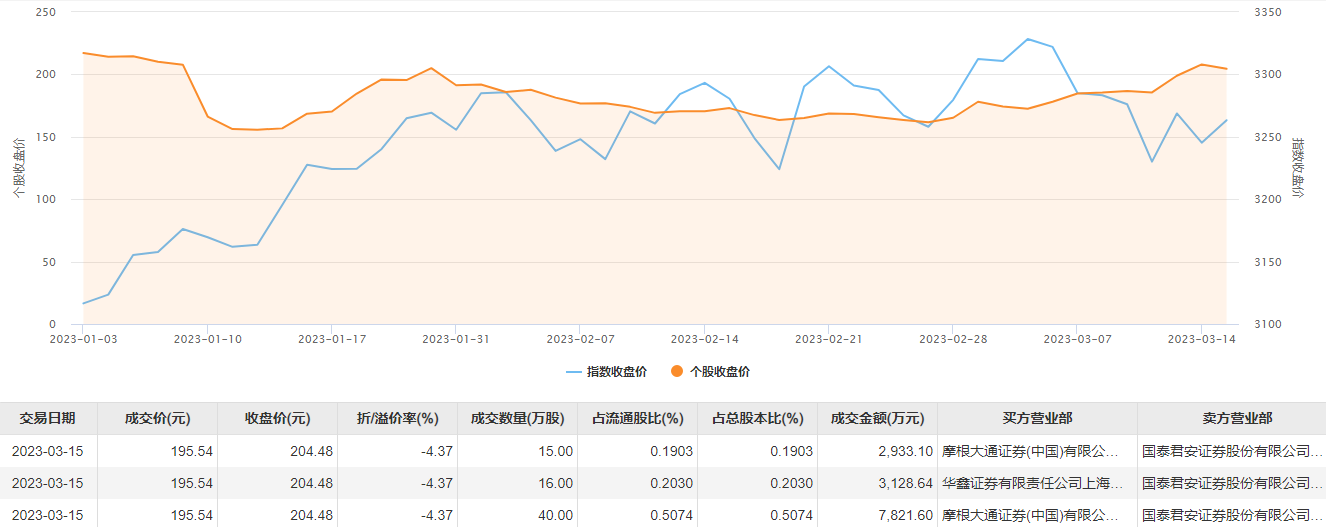Click the 2023-02-14 x-axis date label
Screen dimensions: 1326x527
point(704,339)
